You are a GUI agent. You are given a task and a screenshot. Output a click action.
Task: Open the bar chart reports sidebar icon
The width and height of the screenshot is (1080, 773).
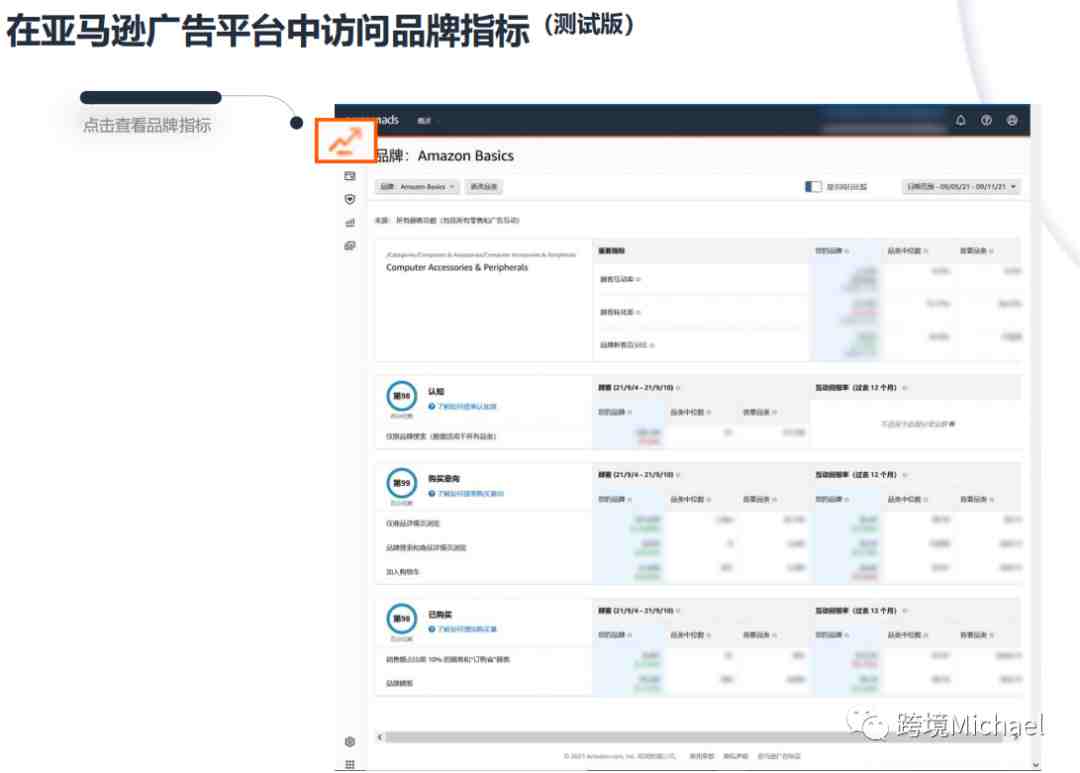point(350,223)
